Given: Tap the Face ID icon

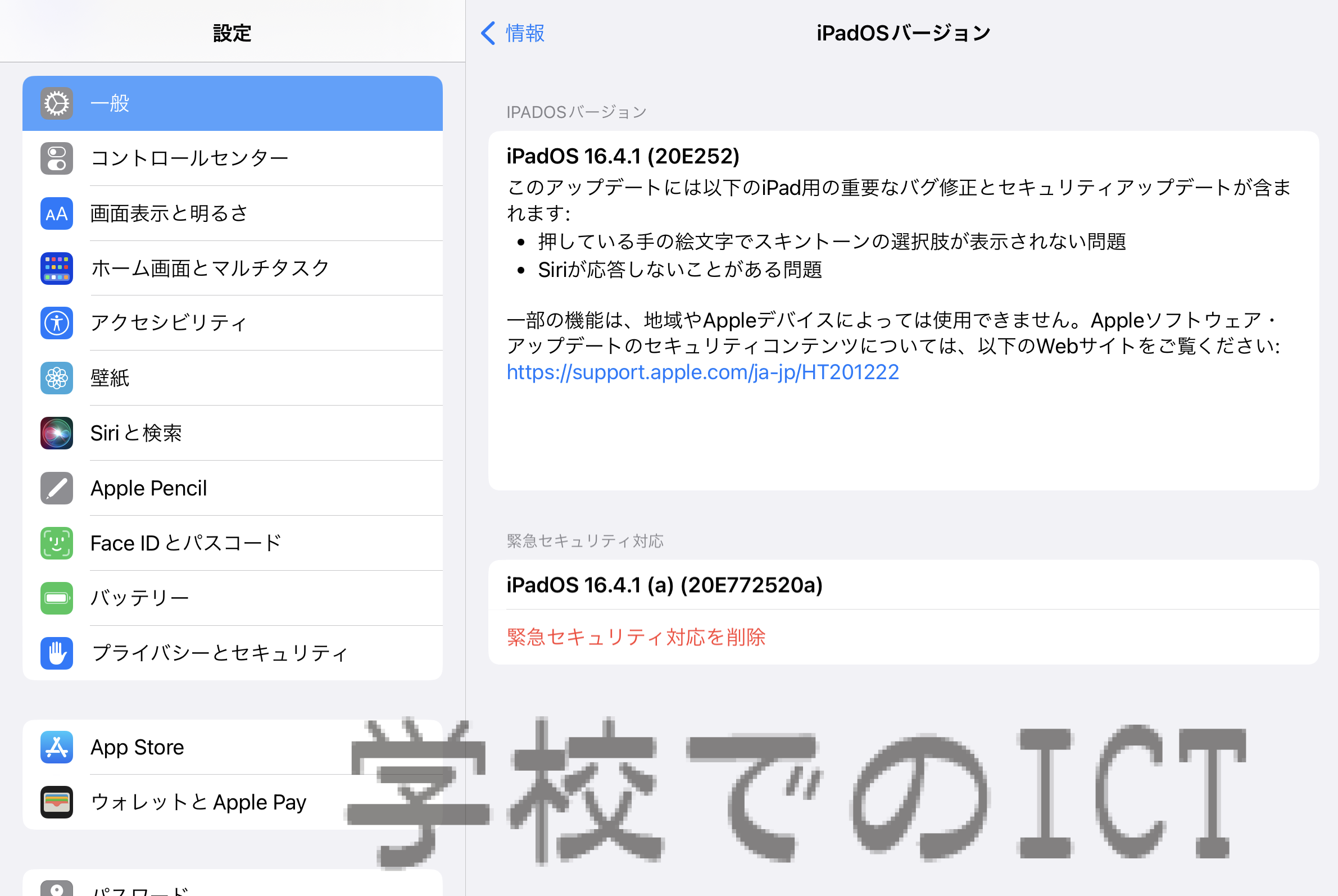Looking at the screenshot, I should (57, 543).
